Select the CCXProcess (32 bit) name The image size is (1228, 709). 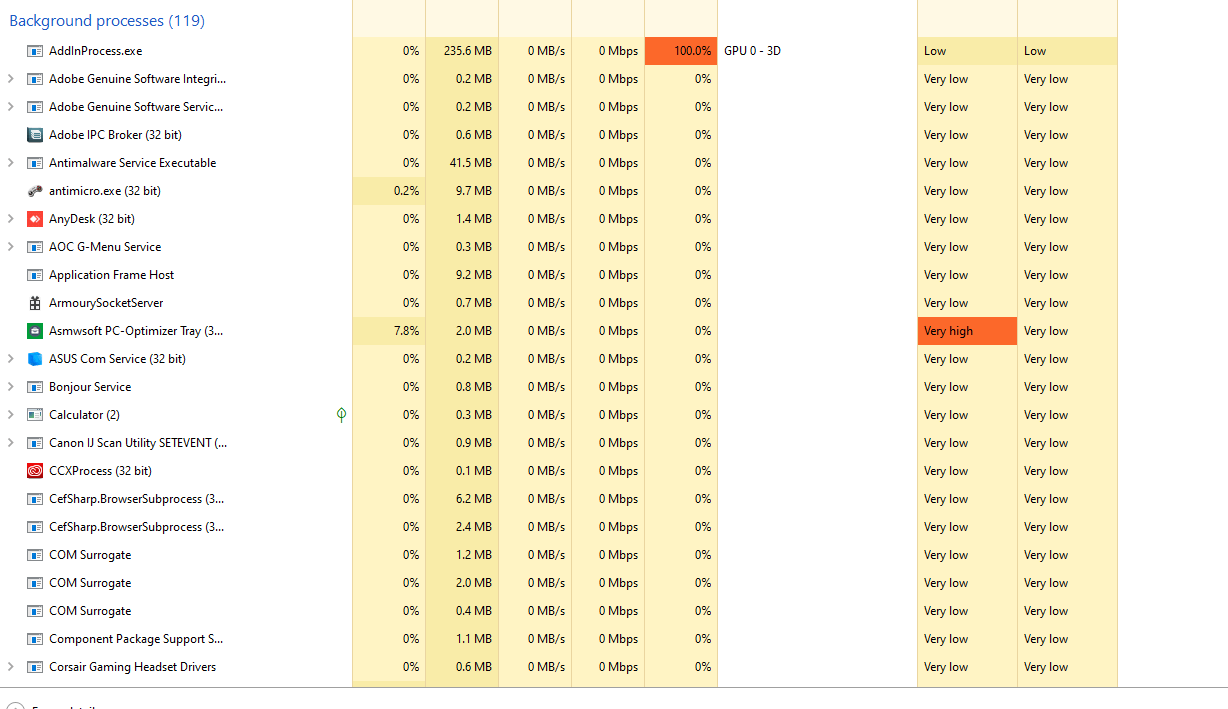(100, 471)
